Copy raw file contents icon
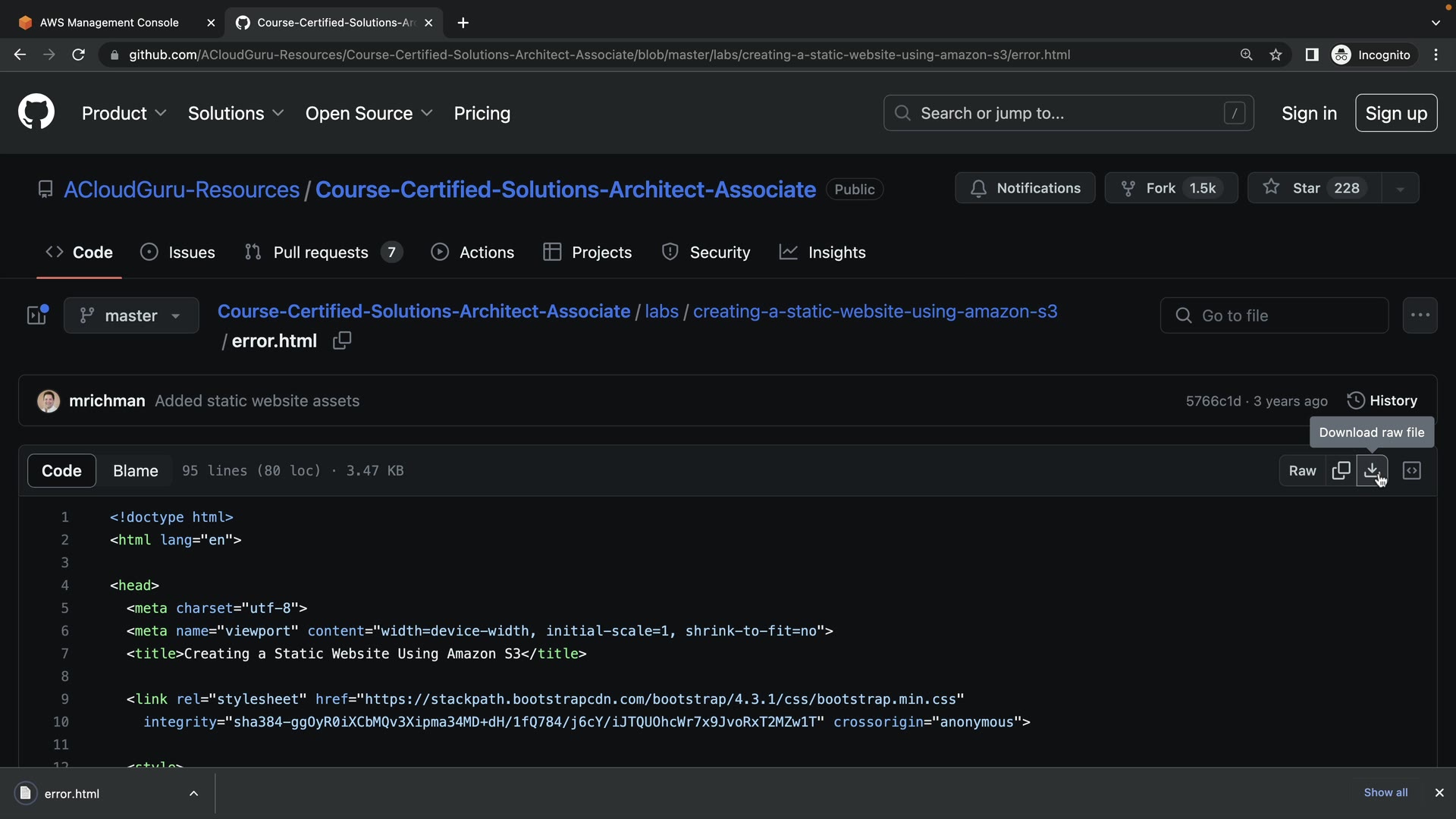This screenshot has width=1456, height=819. point(1341,471)
